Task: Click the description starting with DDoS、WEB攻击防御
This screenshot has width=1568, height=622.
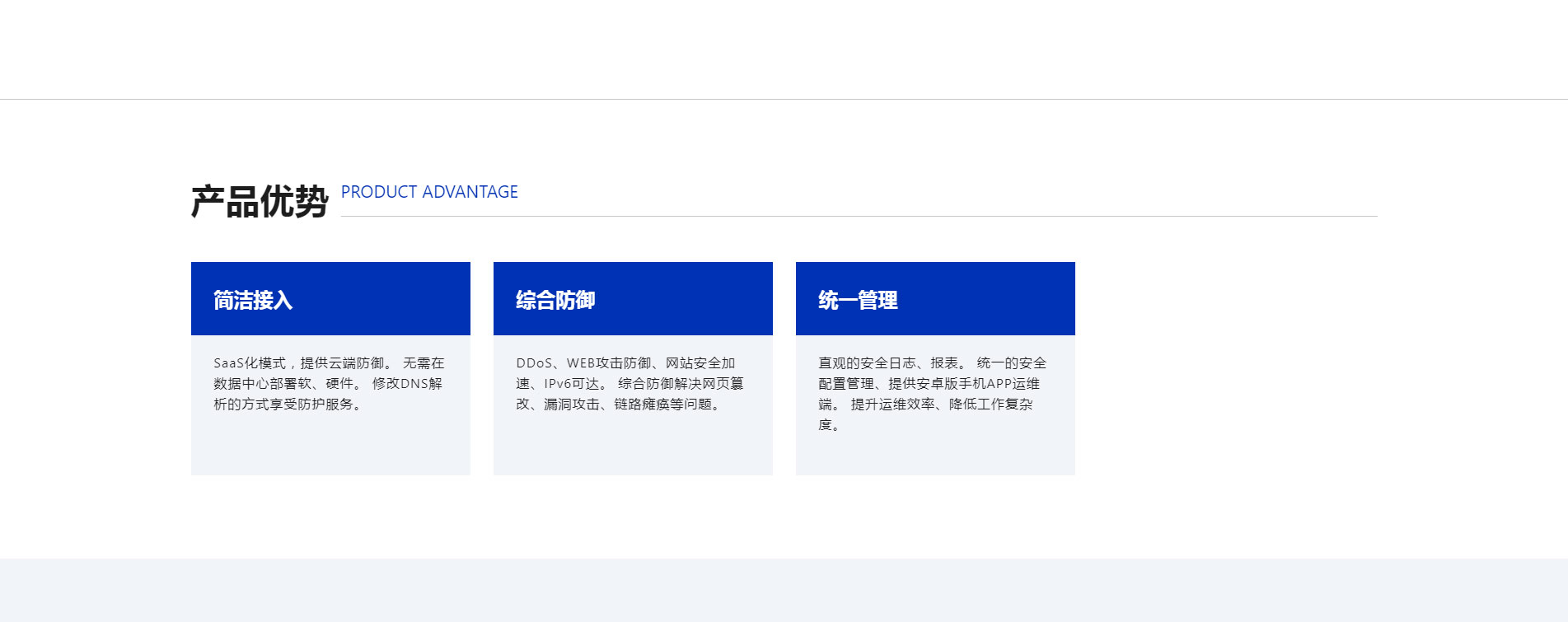Action: 630,383
